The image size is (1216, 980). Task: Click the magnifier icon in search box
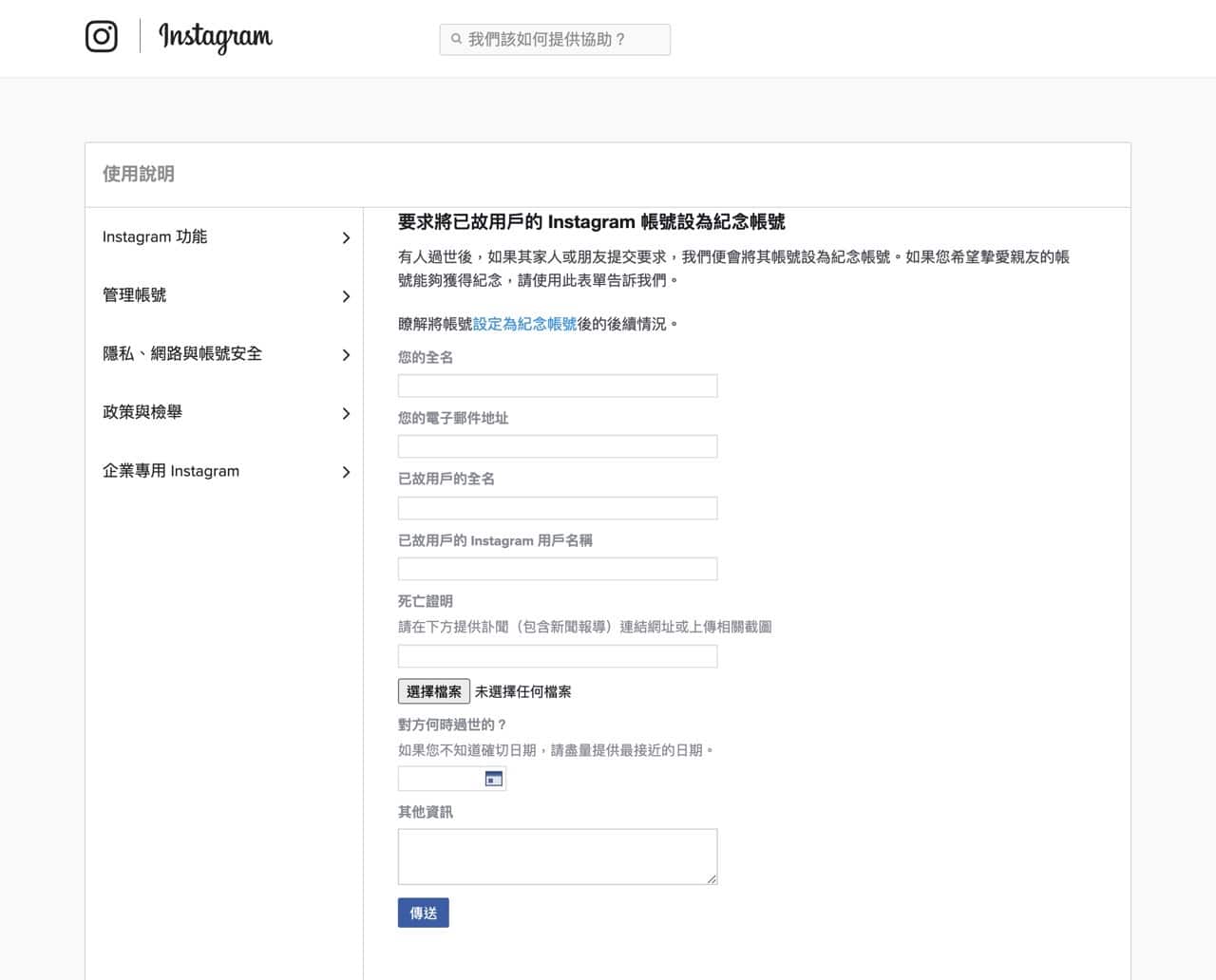456,39
